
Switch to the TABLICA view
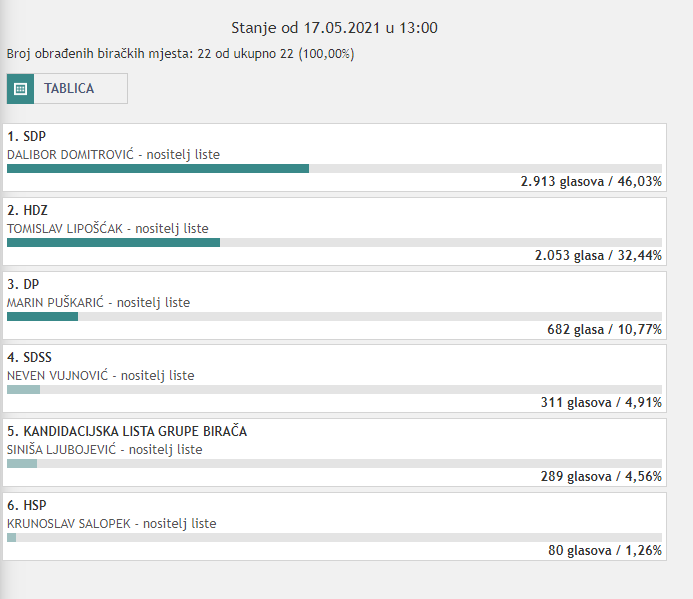(69, 88)
